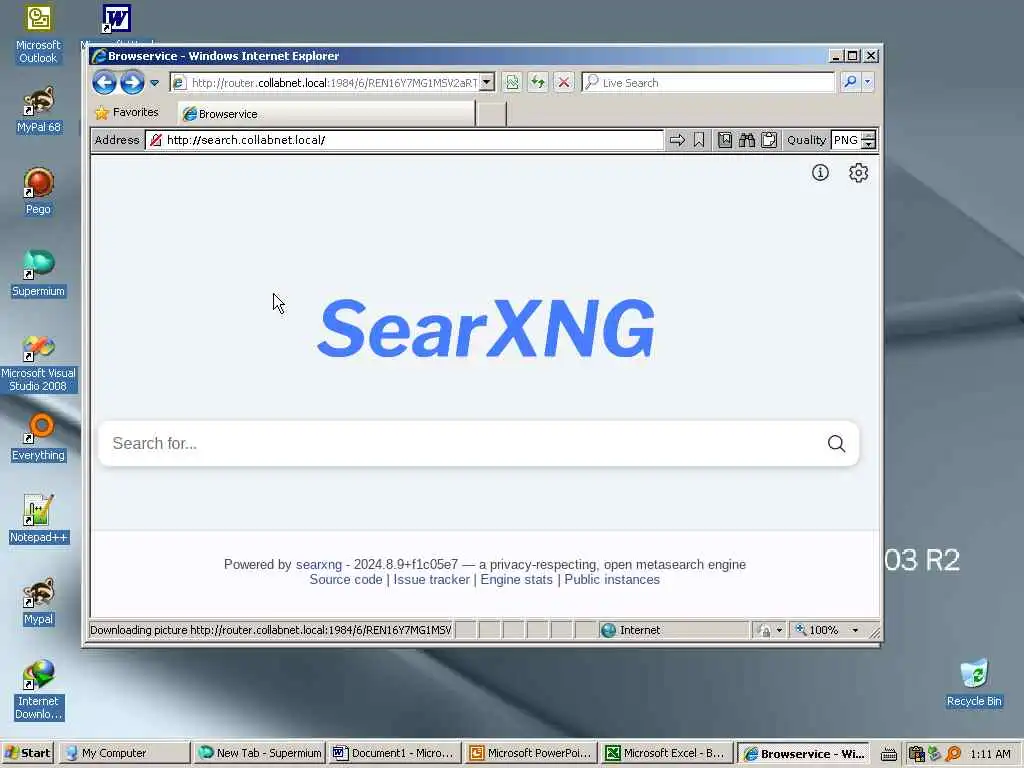Screen dimensions: 1024x768
Task: Open the Start menu
Action: pos(27,753)
